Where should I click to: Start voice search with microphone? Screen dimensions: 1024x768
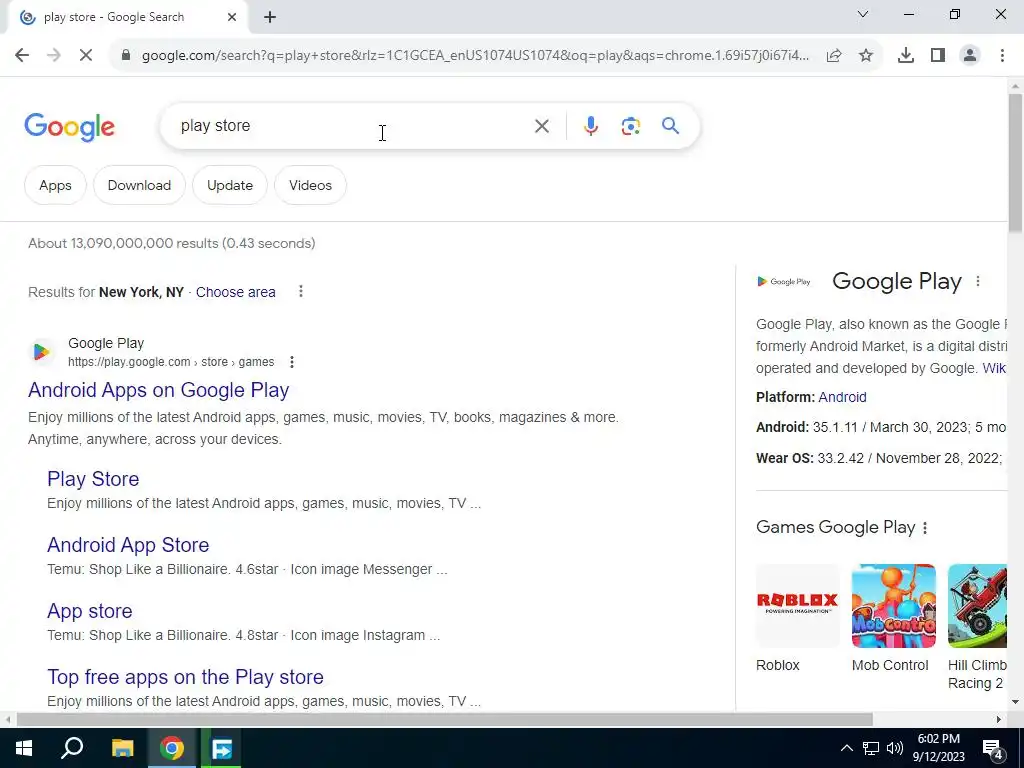[x=590, y=126]
